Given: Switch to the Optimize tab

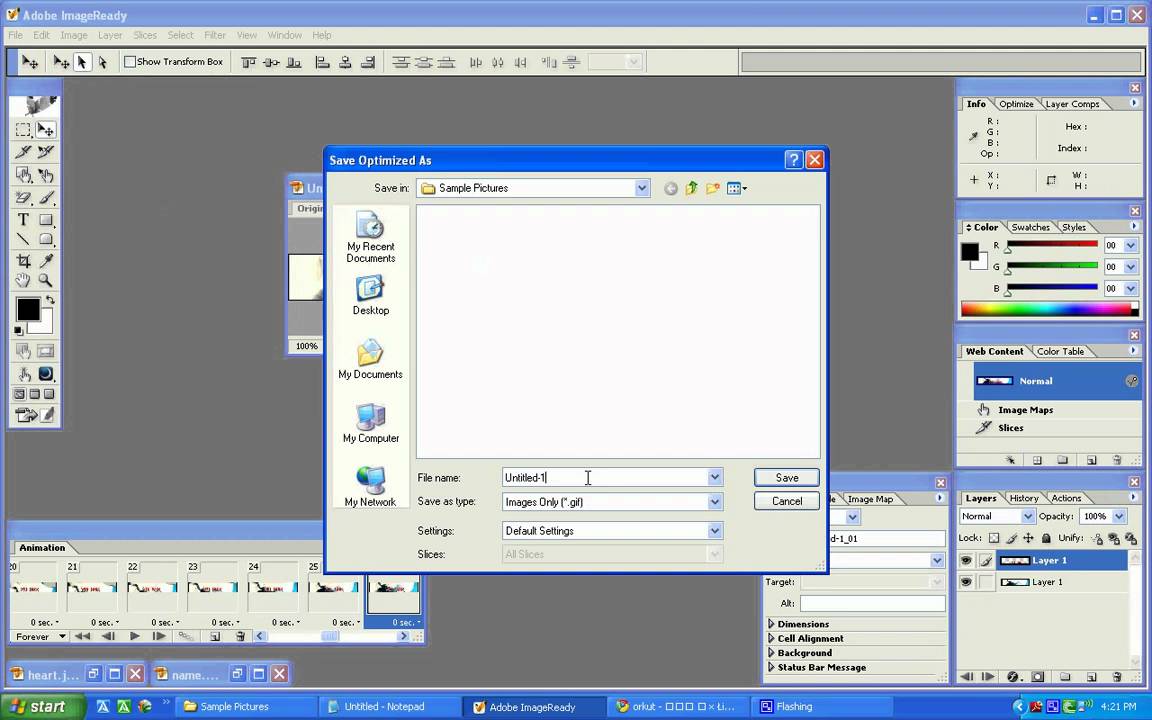Looking at the screenshot, I should tap(1016, 104).
